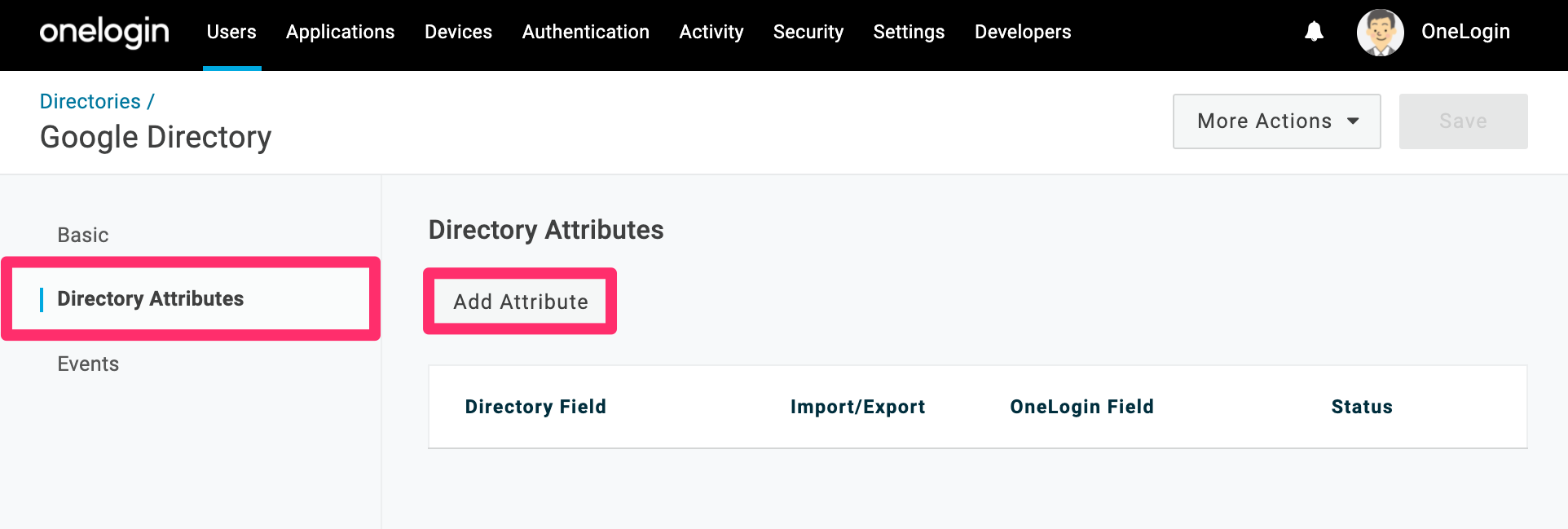Click the Google Directory page title
1568x529 pixels.
156,137
